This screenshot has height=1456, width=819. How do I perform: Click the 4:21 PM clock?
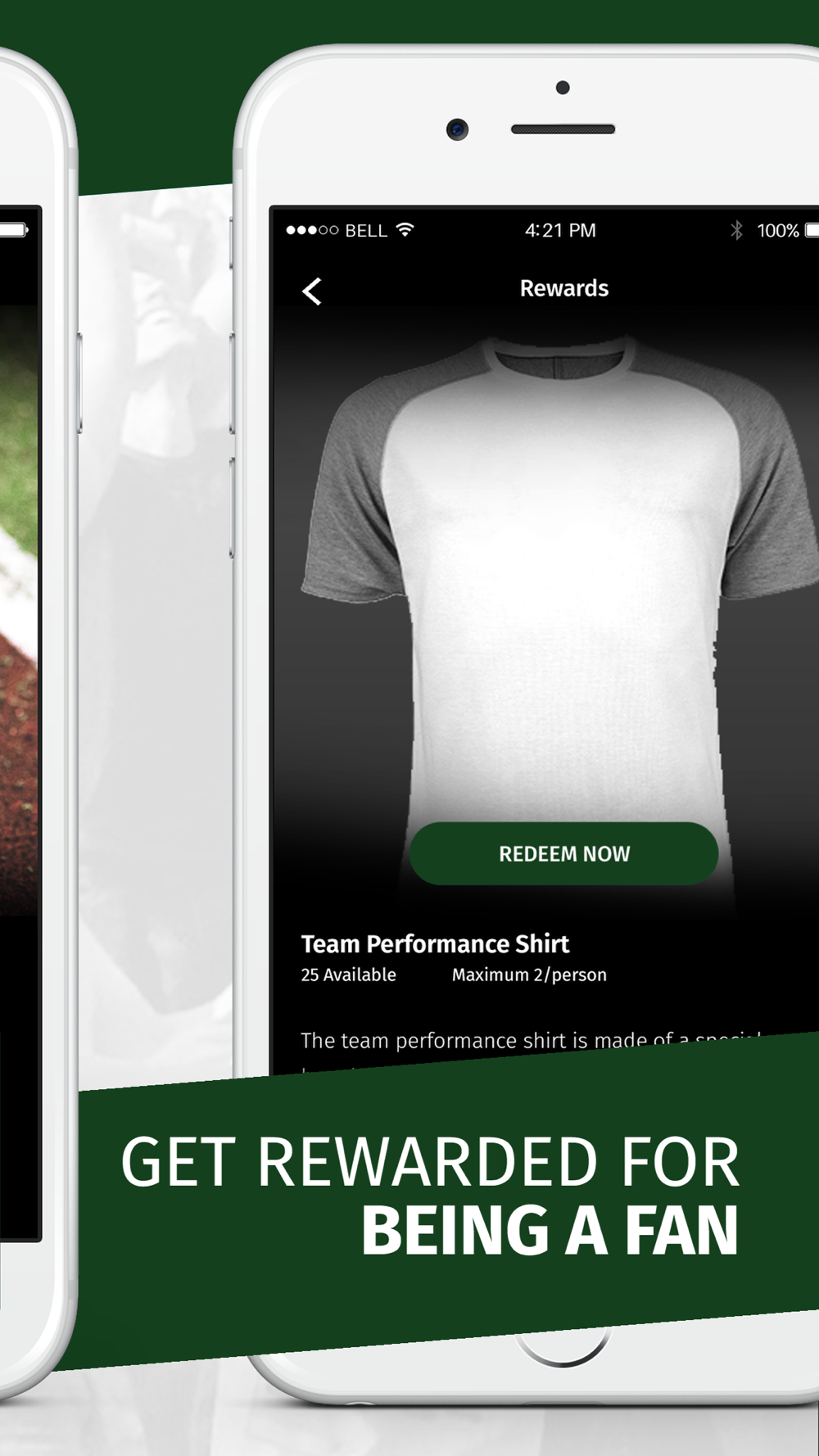[560, 230]
